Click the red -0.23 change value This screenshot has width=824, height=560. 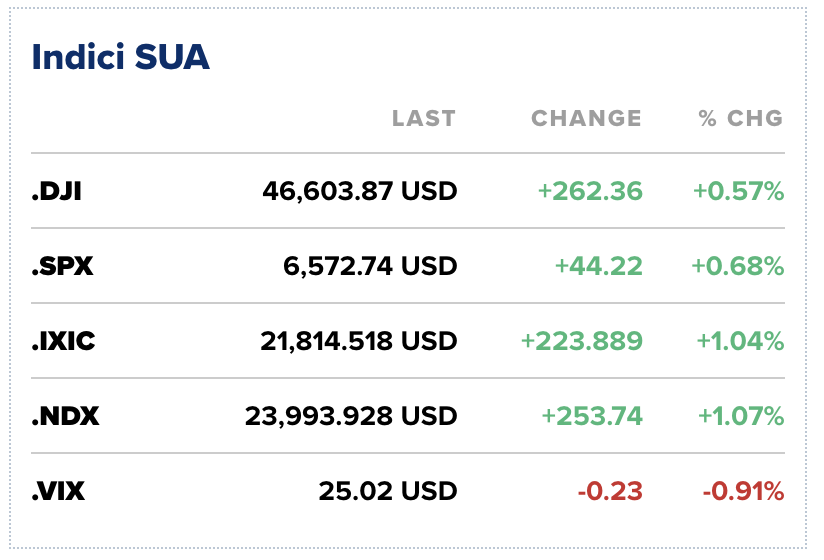(x=609, y=491)
